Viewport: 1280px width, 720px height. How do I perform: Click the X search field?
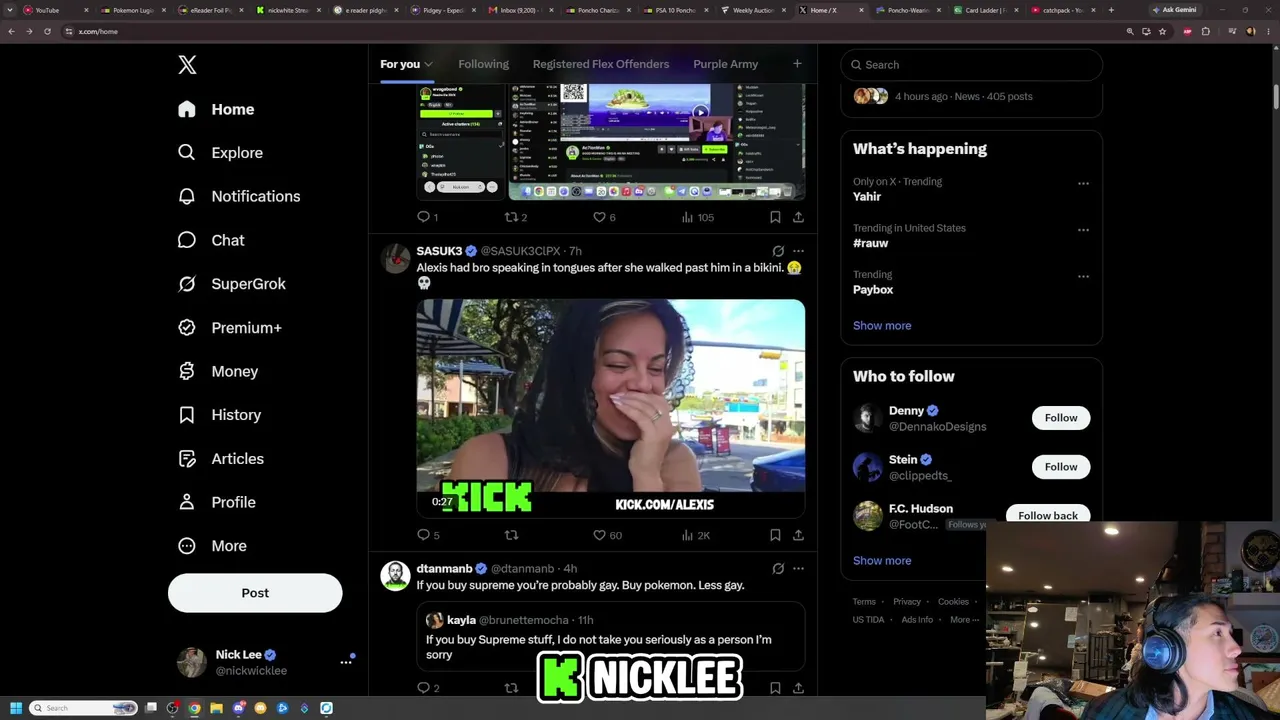point(972,65)
